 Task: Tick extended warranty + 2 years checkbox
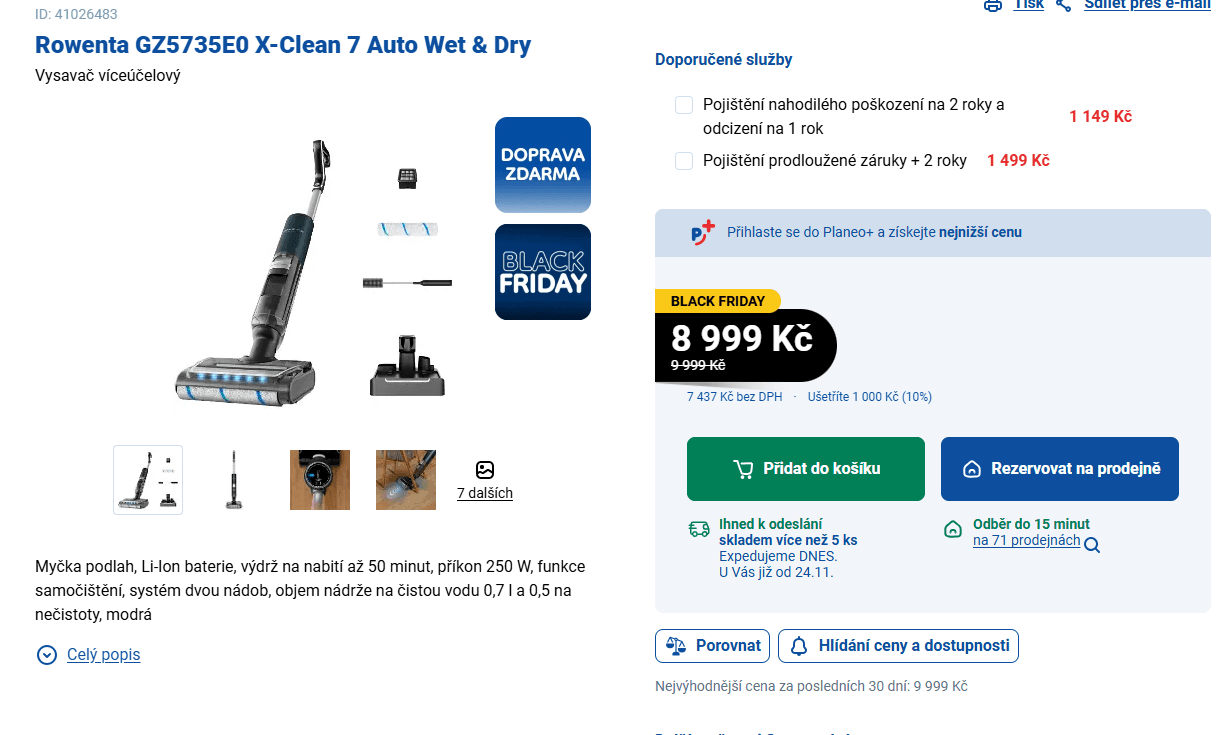tap(684, 161)
